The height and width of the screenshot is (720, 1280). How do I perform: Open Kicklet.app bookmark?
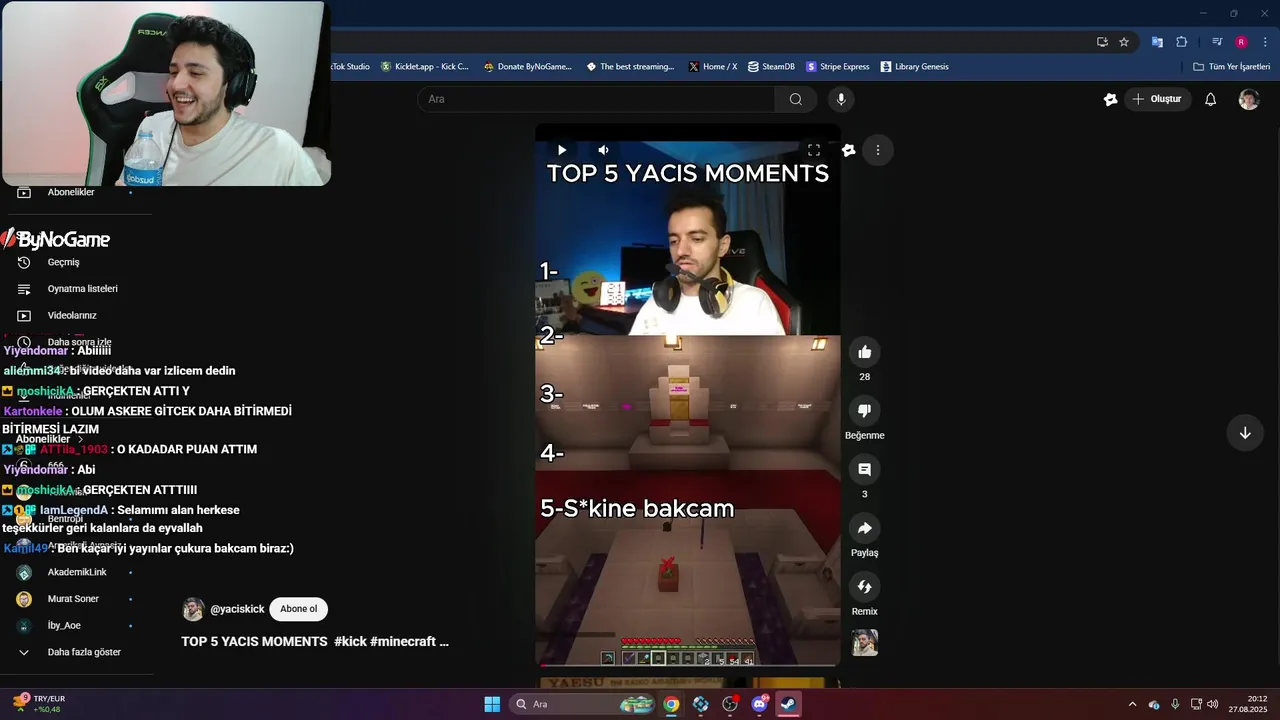(425, 67)
